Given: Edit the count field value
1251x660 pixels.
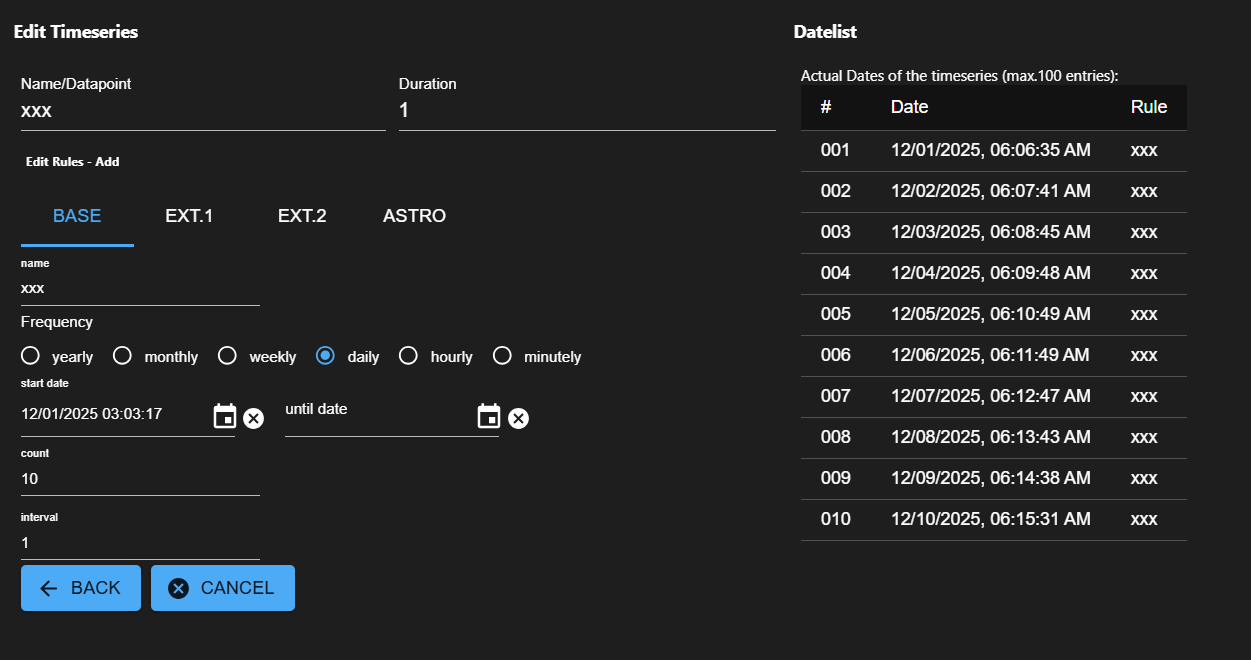Looking at the screenshot, I should (x=140, y=479).
